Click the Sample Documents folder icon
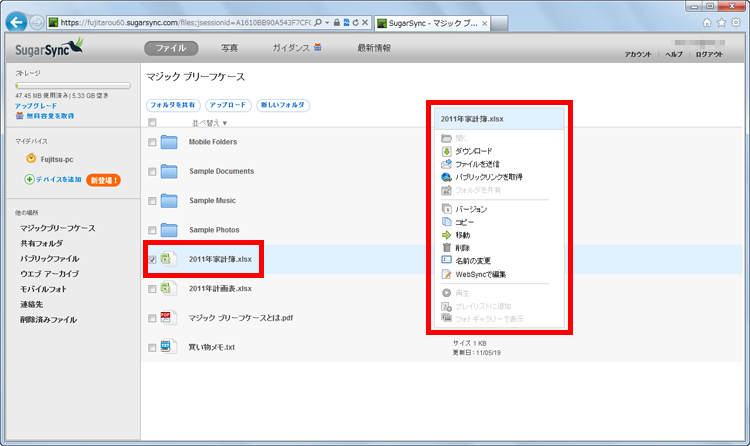This screenshot has height=446, width=750. (169, 171)
